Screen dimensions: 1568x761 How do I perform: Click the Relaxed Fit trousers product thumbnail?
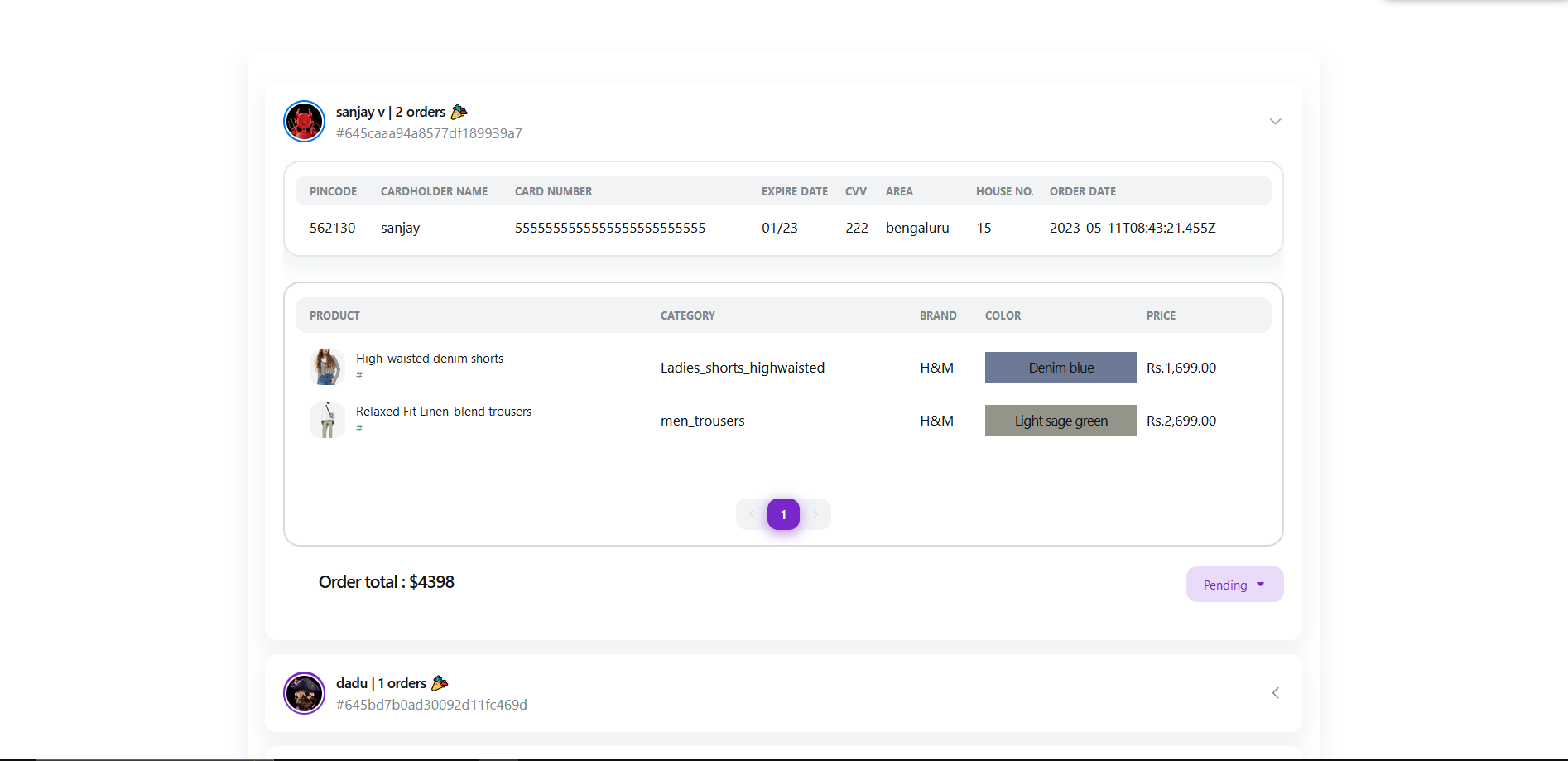(x=327, y=420)
